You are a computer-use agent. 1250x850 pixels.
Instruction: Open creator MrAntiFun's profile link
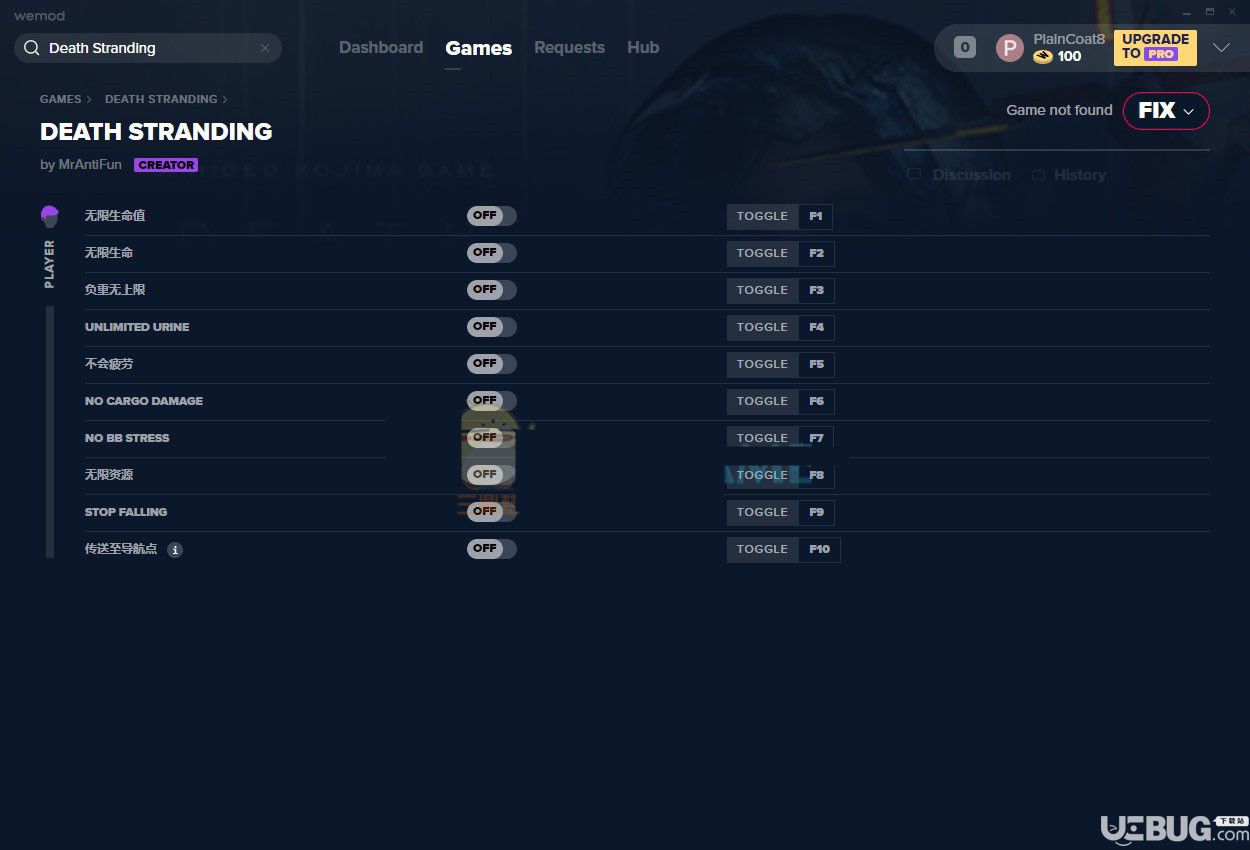pyautogui.click(x=89, y=165)
